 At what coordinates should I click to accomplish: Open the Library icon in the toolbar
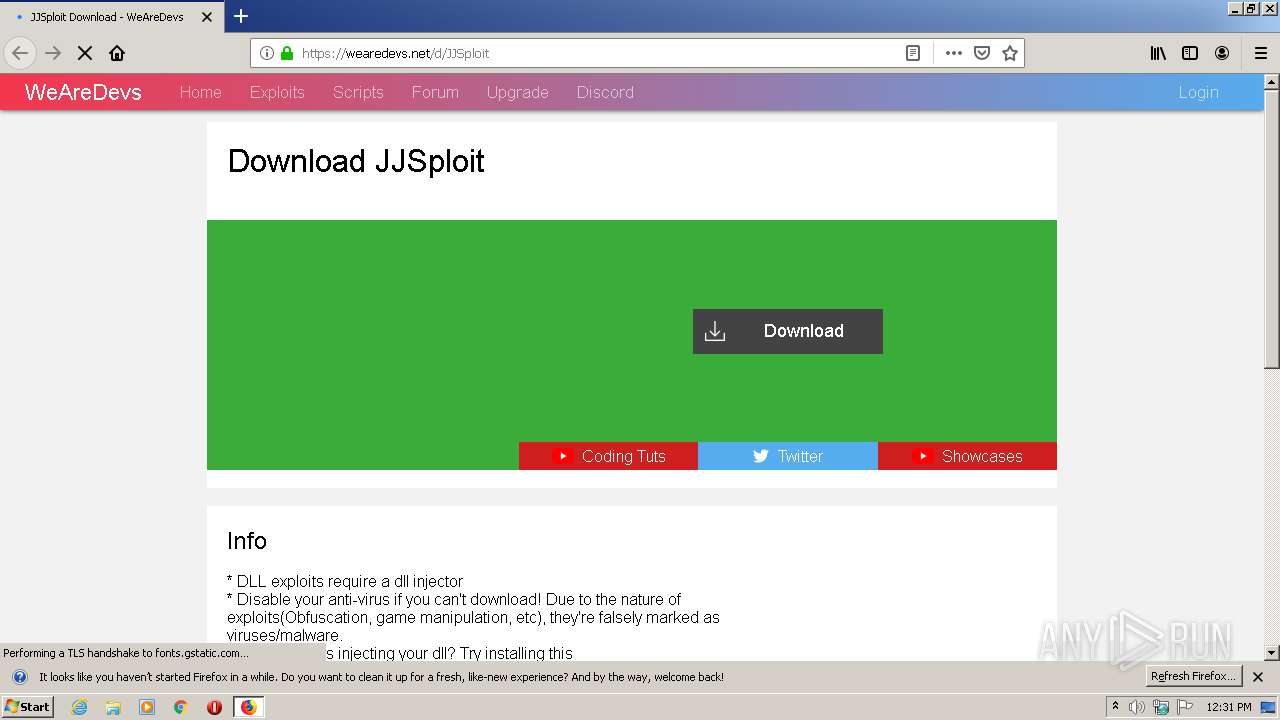pos(1158,53)
